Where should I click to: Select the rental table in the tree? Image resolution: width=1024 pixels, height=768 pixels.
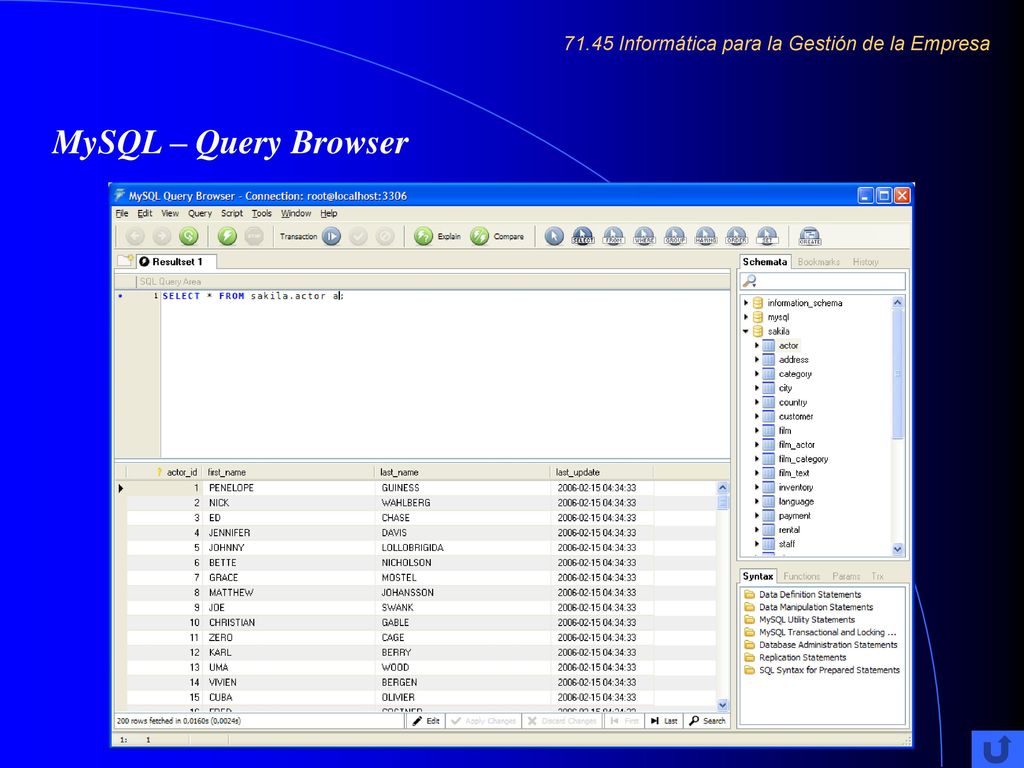click(x=789, y=530)
